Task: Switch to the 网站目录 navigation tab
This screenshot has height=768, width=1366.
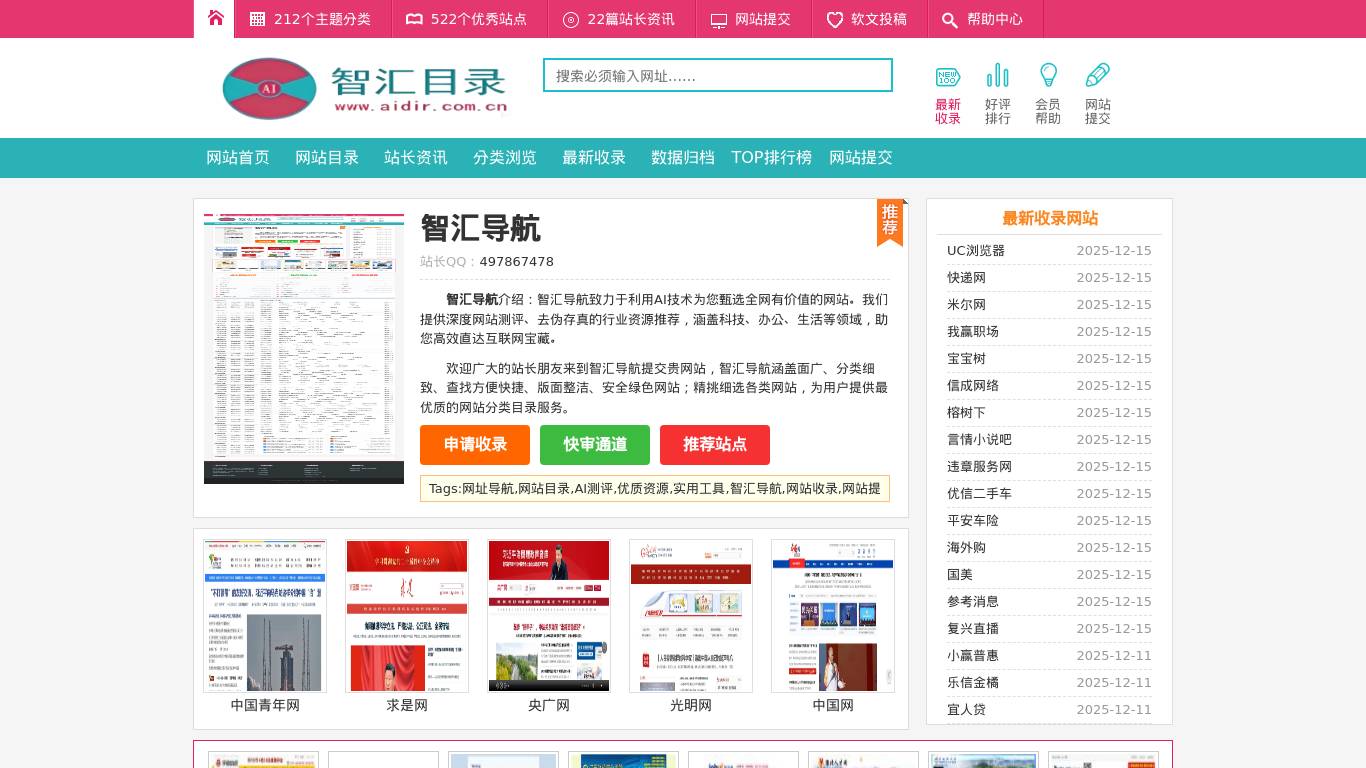Action: pyautogui.click(x=327, y=157)
